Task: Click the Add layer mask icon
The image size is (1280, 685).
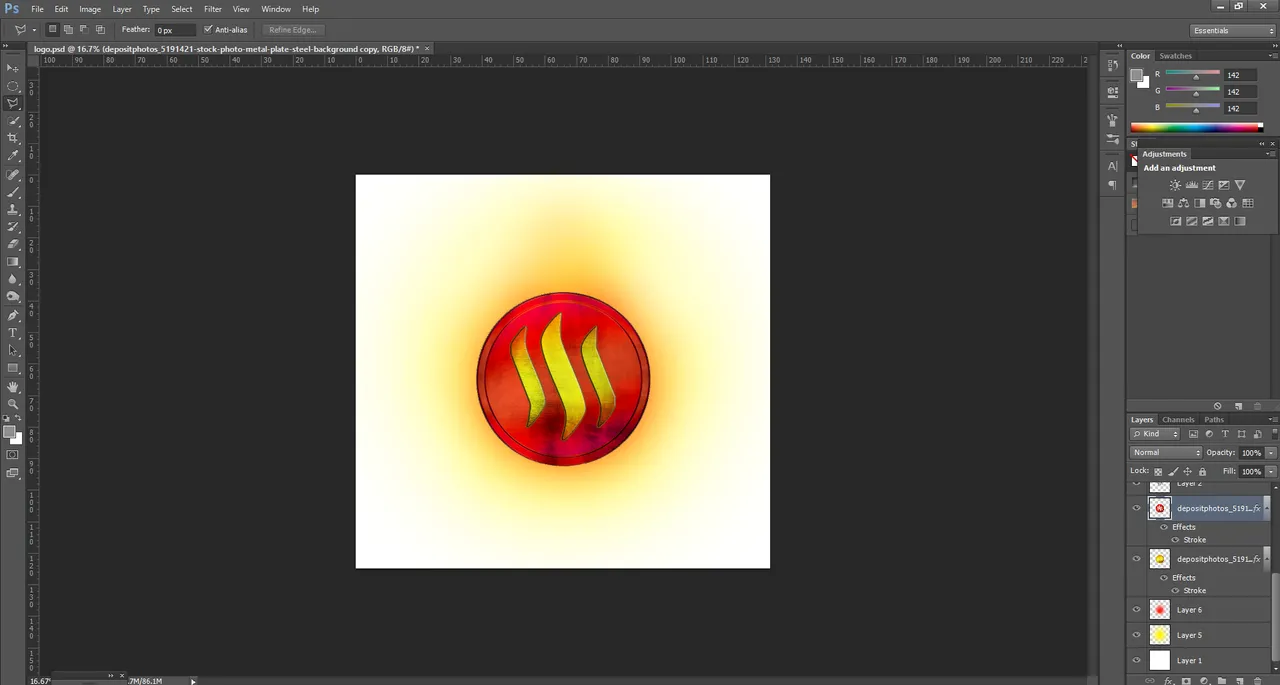Action: click(x=1186, y=681)
